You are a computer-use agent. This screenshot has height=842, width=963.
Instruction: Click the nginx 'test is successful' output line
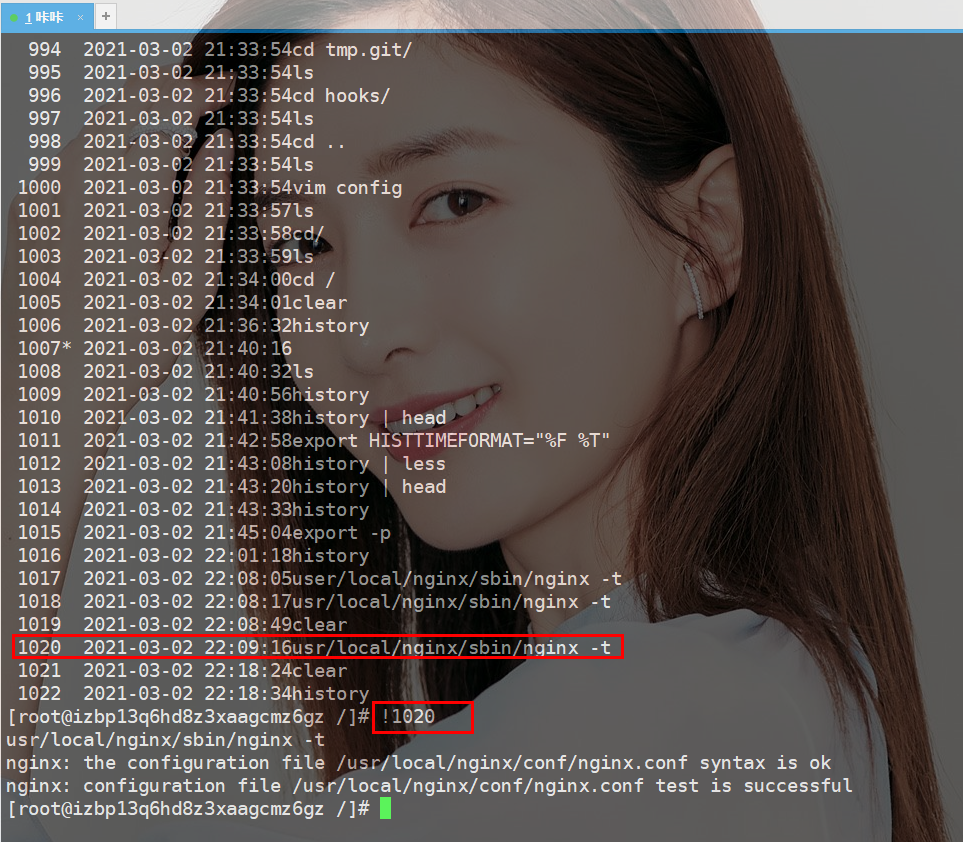pyautogui.click(x=429, y=786)
